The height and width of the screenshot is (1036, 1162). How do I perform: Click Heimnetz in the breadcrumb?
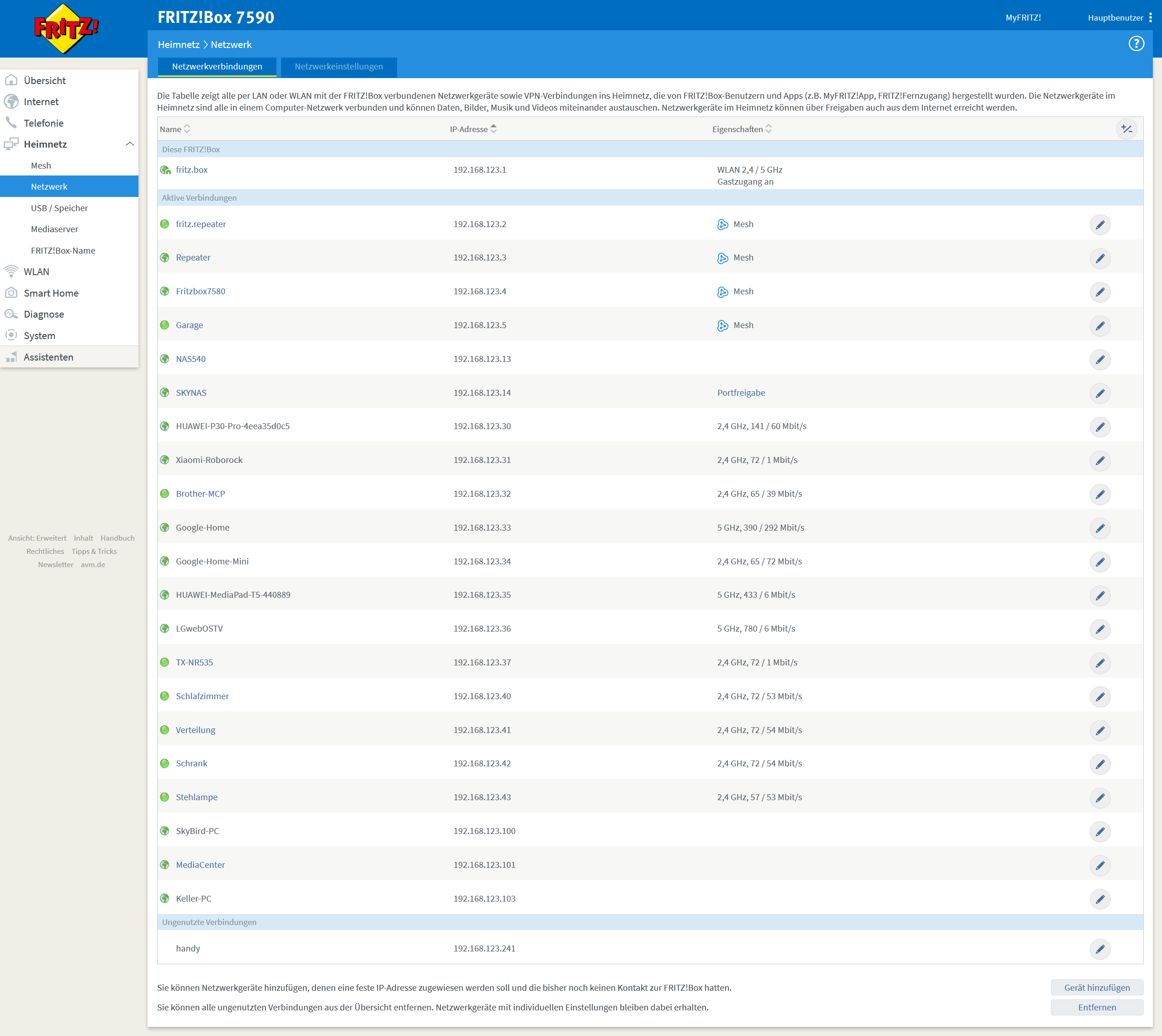(179, 44)
